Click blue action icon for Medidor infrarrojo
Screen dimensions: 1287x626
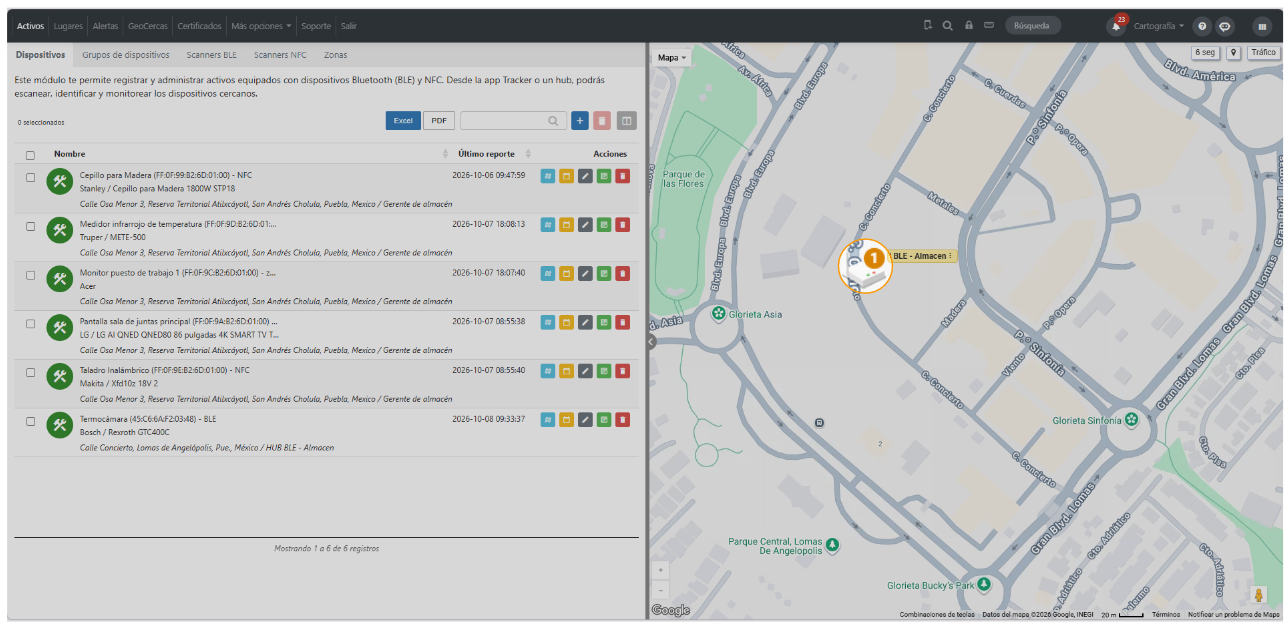[548, 225]
